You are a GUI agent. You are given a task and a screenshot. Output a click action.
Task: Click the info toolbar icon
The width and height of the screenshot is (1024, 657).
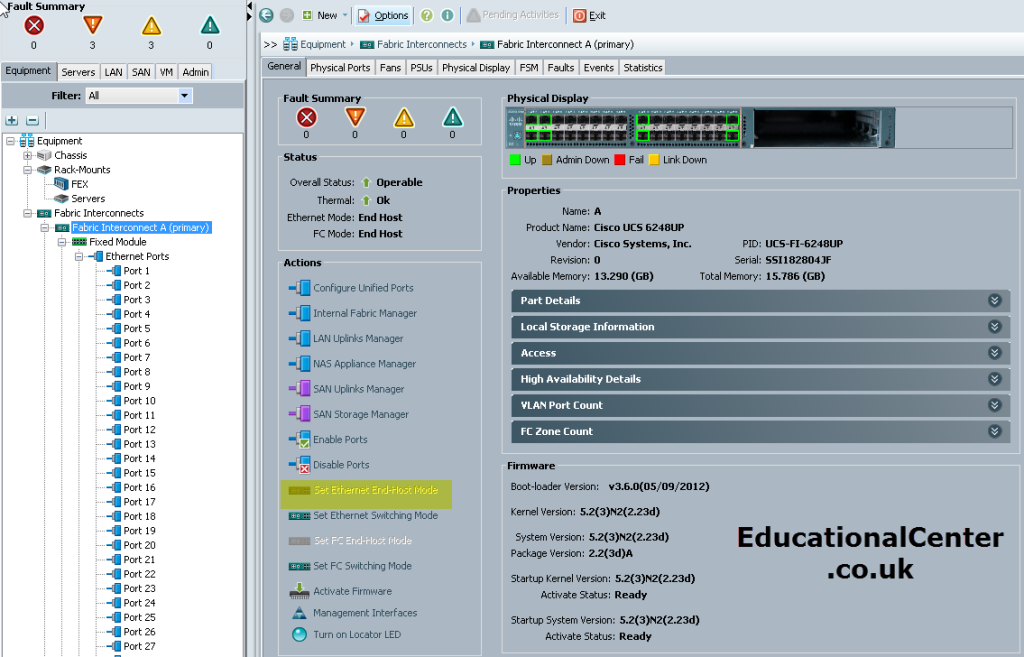tap(447, 15)
